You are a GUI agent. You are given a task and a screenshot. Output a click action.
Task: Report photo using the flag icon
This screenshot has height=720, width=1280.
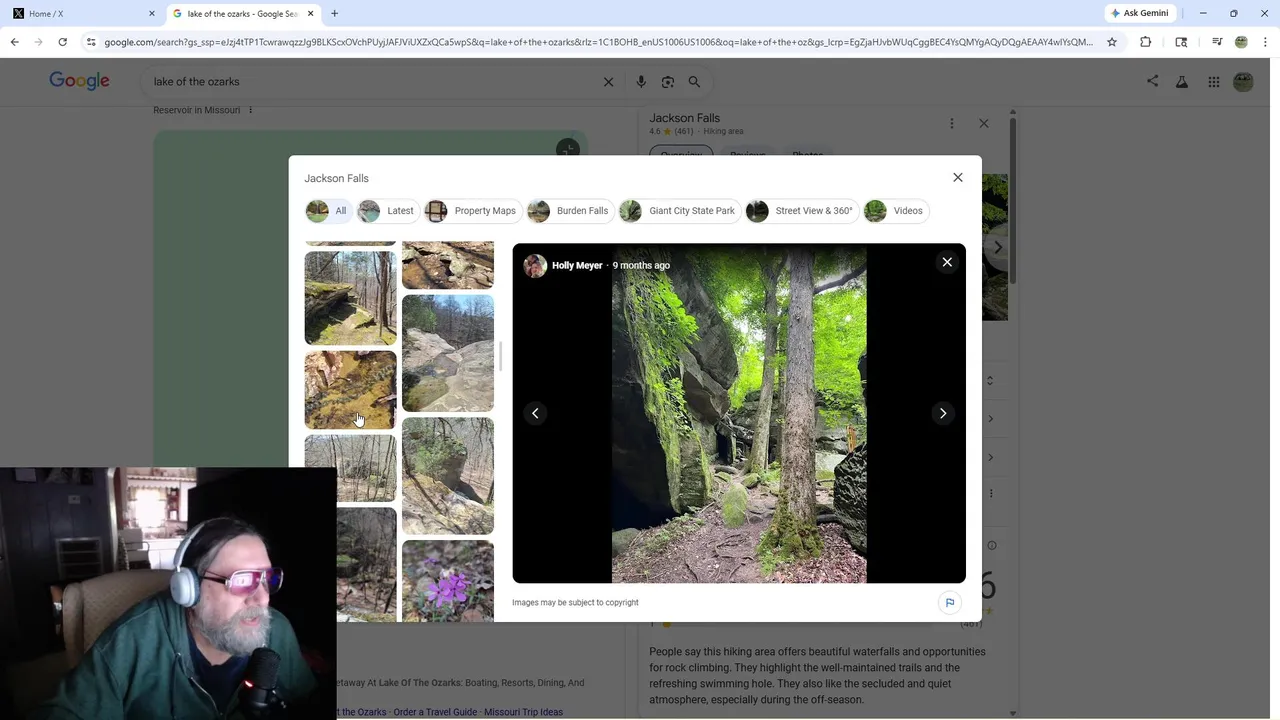[x=949, y=602]
